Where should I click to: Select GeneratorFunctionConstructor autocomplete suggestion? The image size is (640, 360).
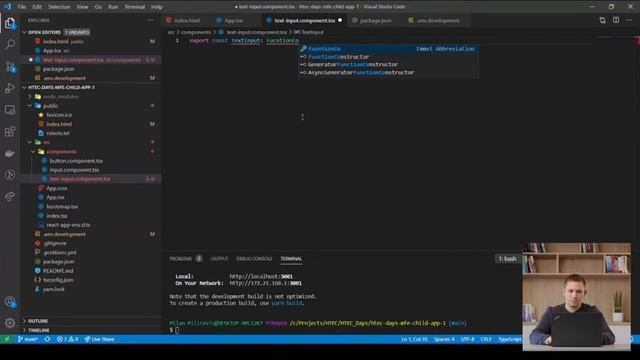(388, 64)
